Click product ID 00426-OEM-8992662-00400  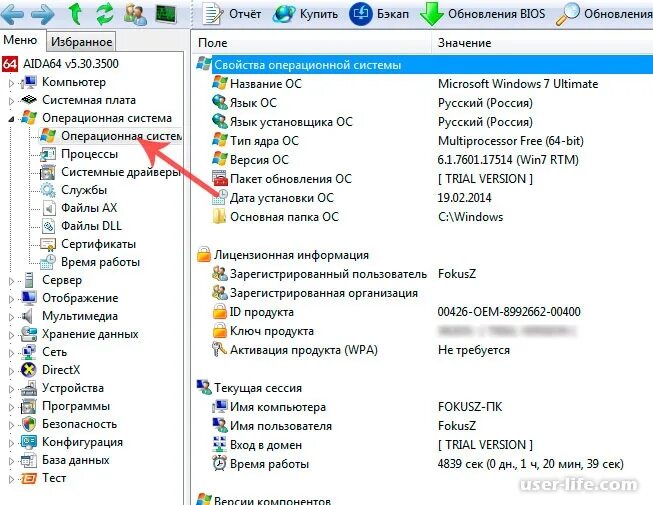point(509,312)
